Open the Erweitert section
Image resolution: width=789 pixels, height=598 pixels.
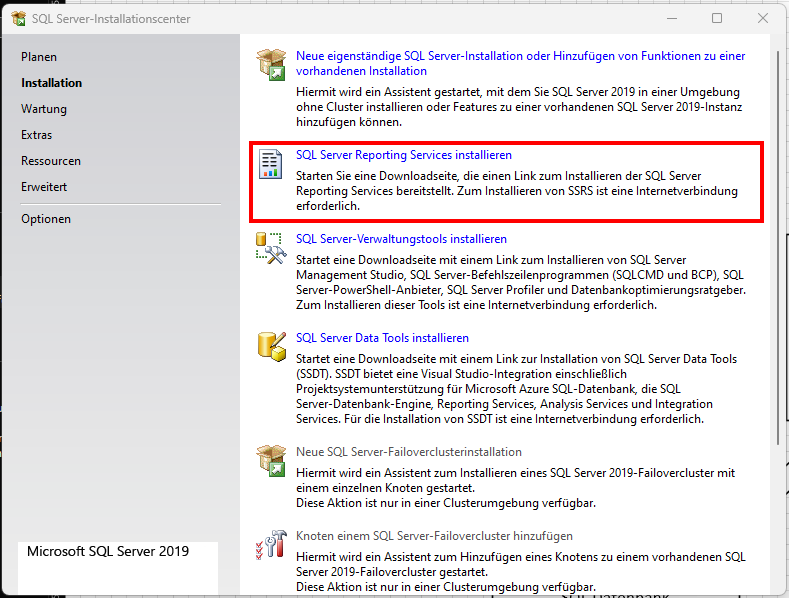click(44, 187)
